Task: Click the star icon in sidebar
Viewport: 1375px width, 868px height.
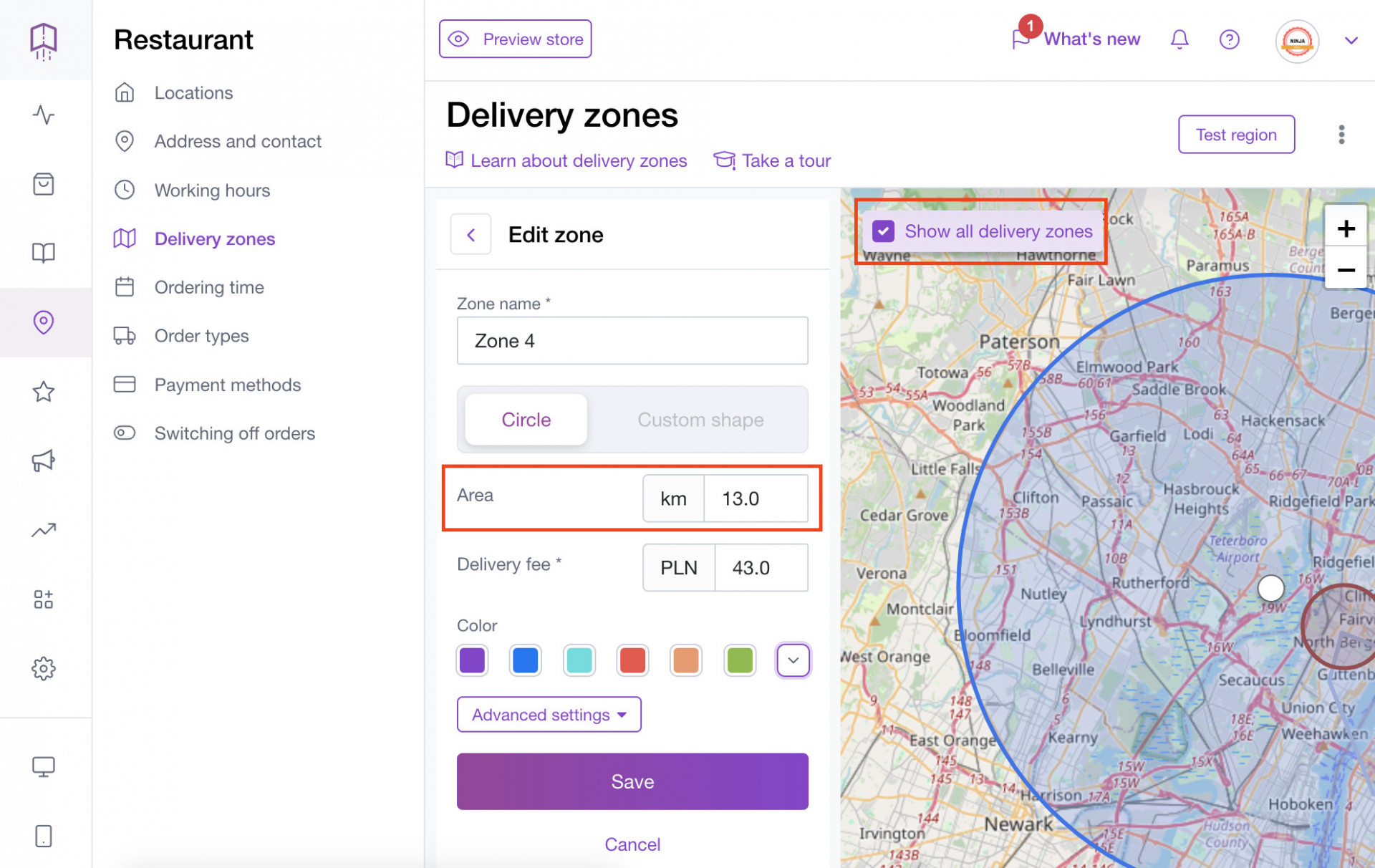Action: click(43, 391)
